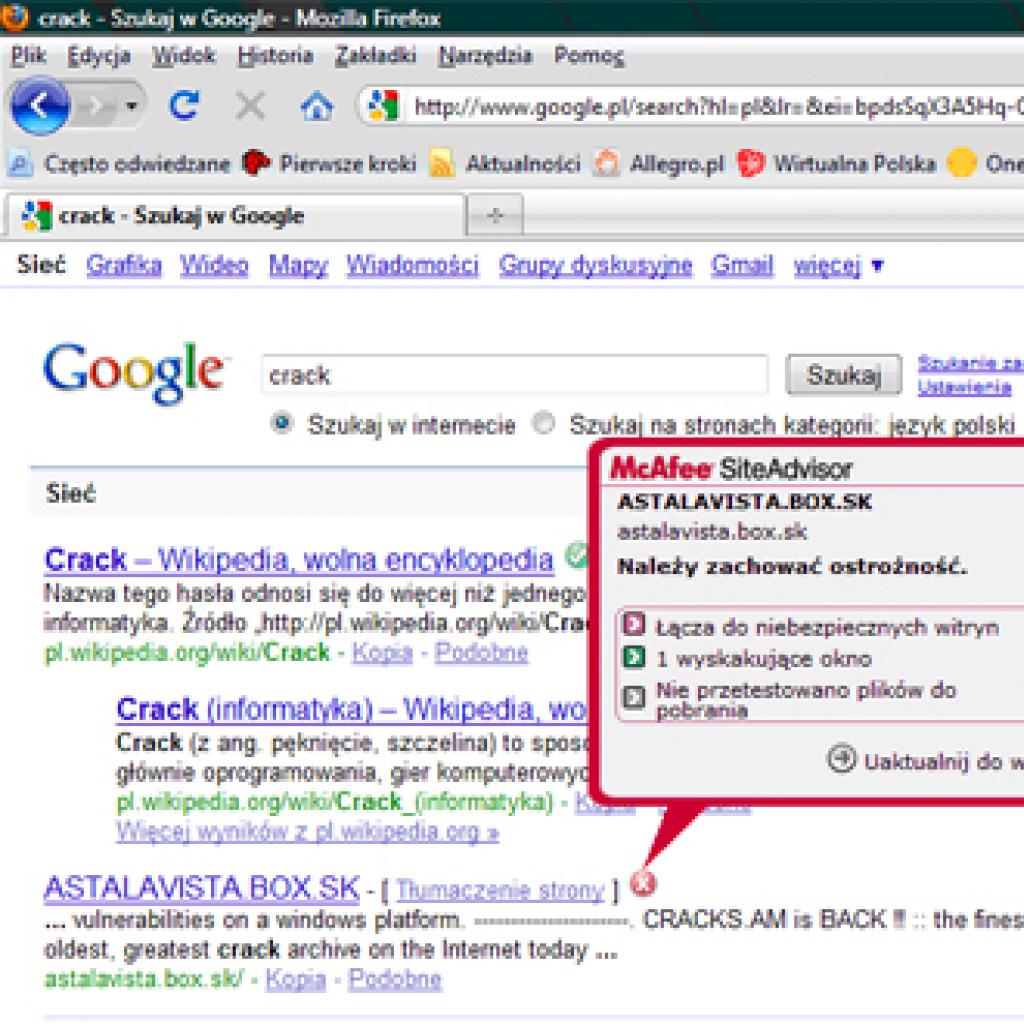Select the Szukaj w internecie radio button

(x=282, y=423)
